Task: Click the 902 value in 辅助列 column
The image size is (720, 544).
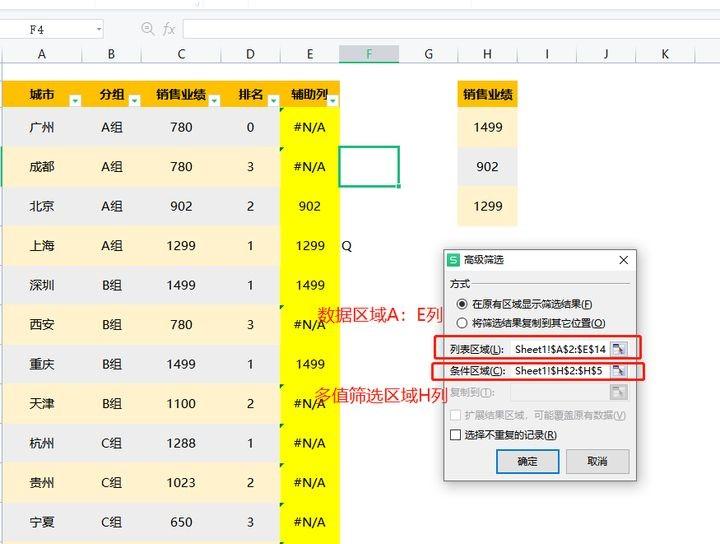Action: pos(310,206)
